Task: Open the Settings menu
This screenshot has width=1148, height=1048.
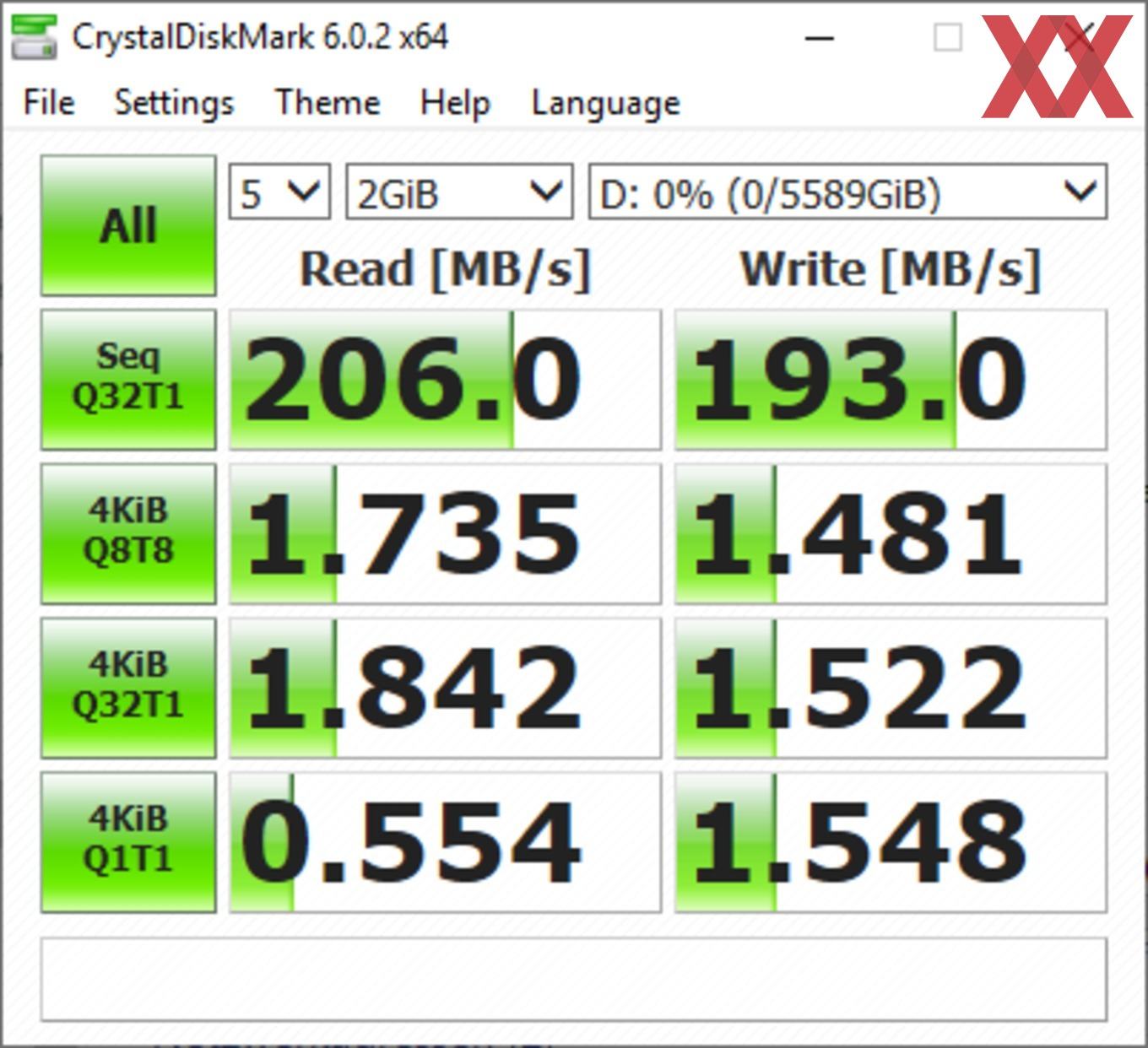Action: 174,104
